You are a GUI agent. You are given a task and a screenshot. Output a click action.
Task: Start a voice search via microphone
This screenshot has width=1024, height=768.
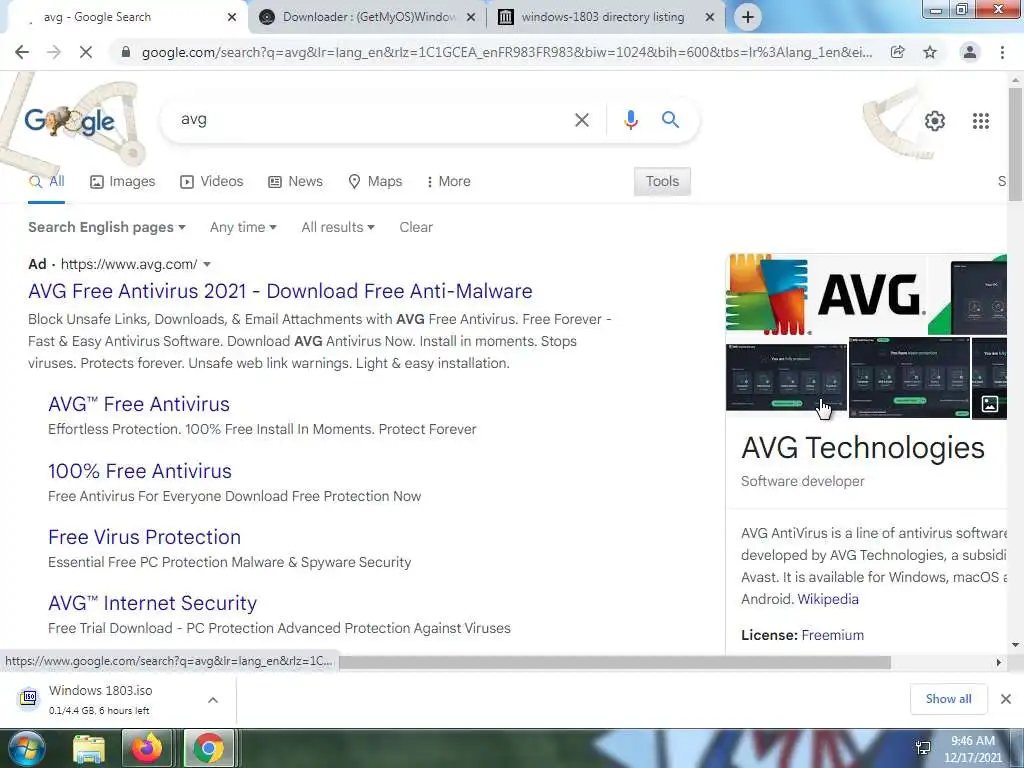click(x=630, y=120)
